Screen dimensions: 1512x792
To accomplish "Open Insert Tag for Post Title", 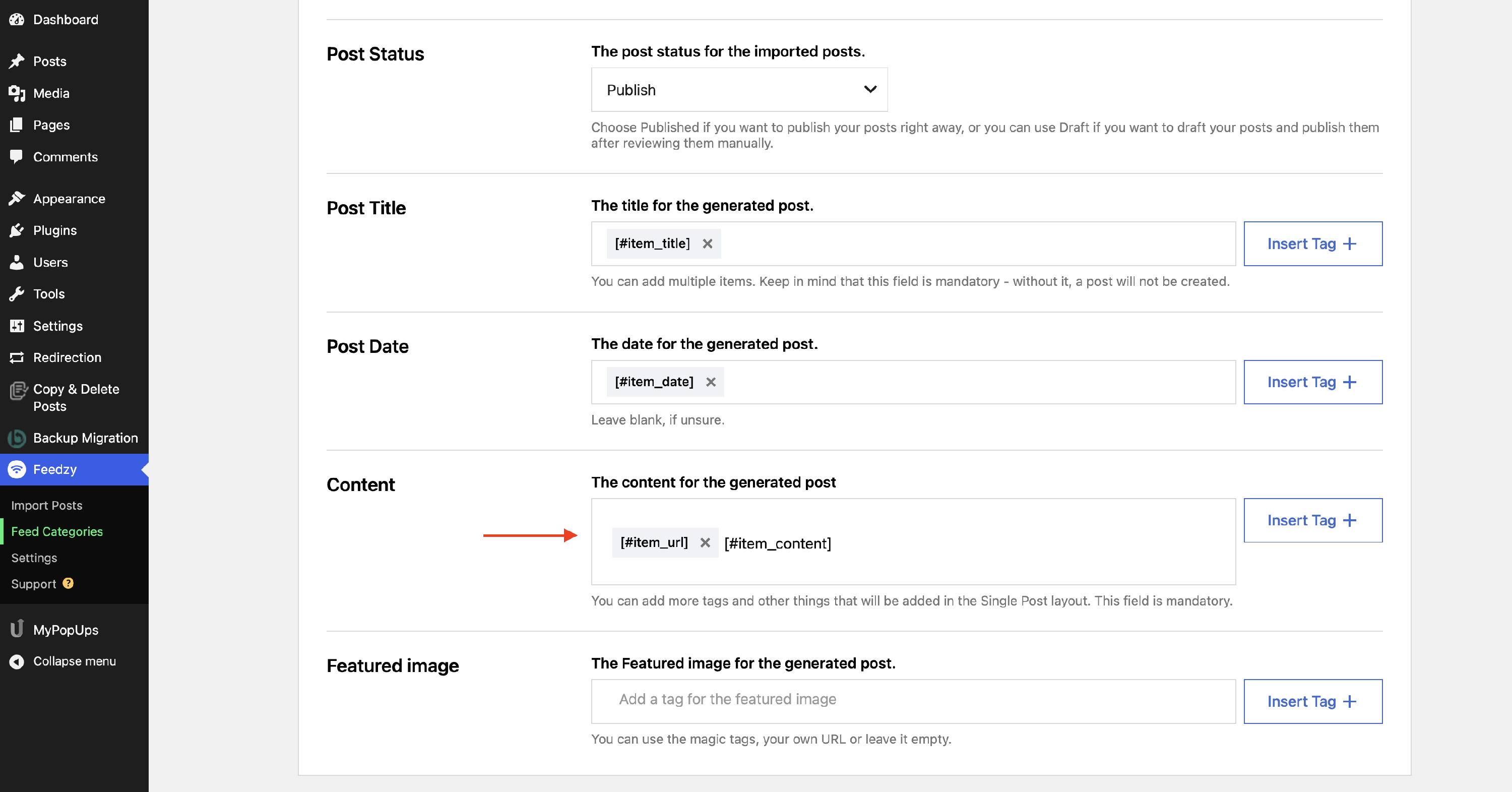I will tap(1312, 243).
